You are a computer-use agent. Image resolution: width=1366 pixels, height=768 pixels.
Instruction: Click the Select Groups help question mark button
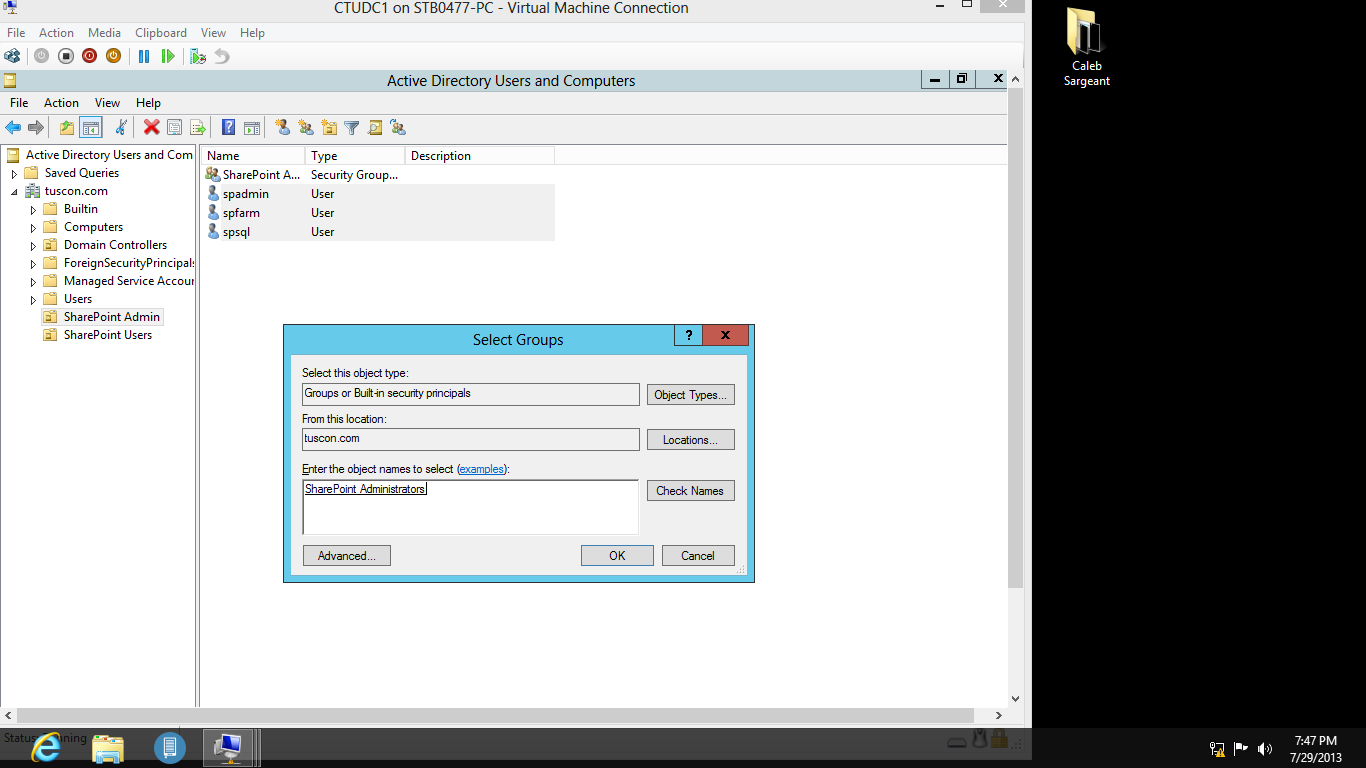[x=688, y=336]
